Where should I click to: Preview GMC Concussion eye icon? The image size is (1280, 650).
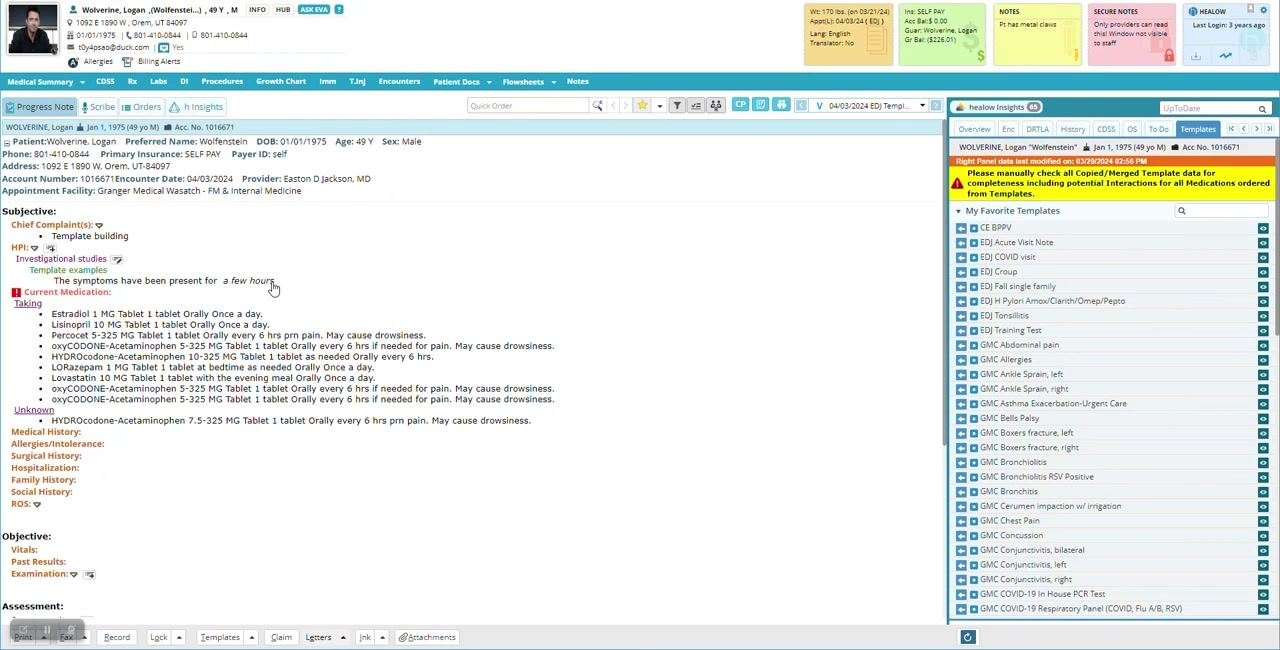pos(1263,535)
